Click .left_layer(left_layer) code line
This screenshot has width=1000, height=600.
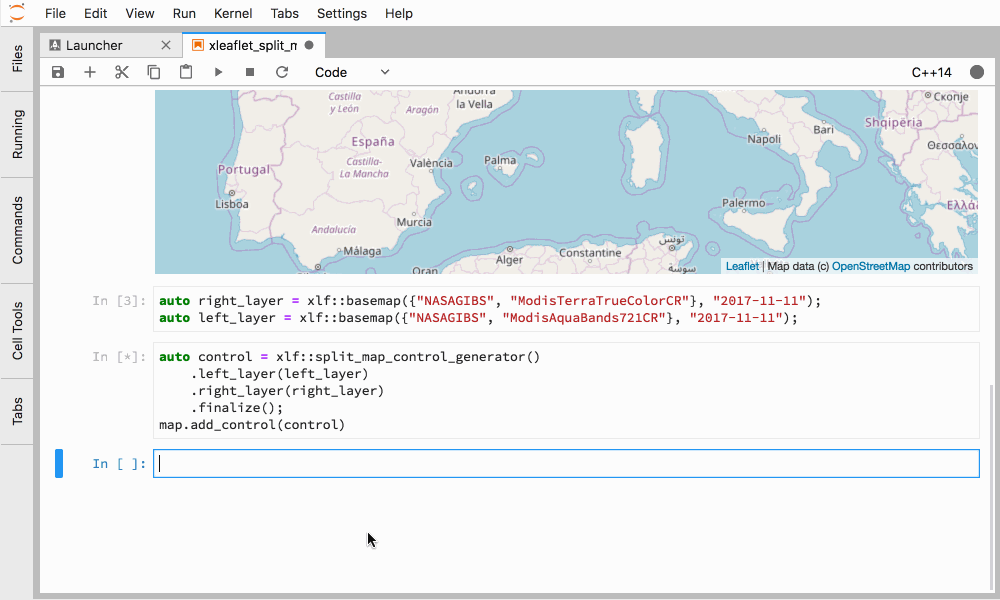pos(279,374)
